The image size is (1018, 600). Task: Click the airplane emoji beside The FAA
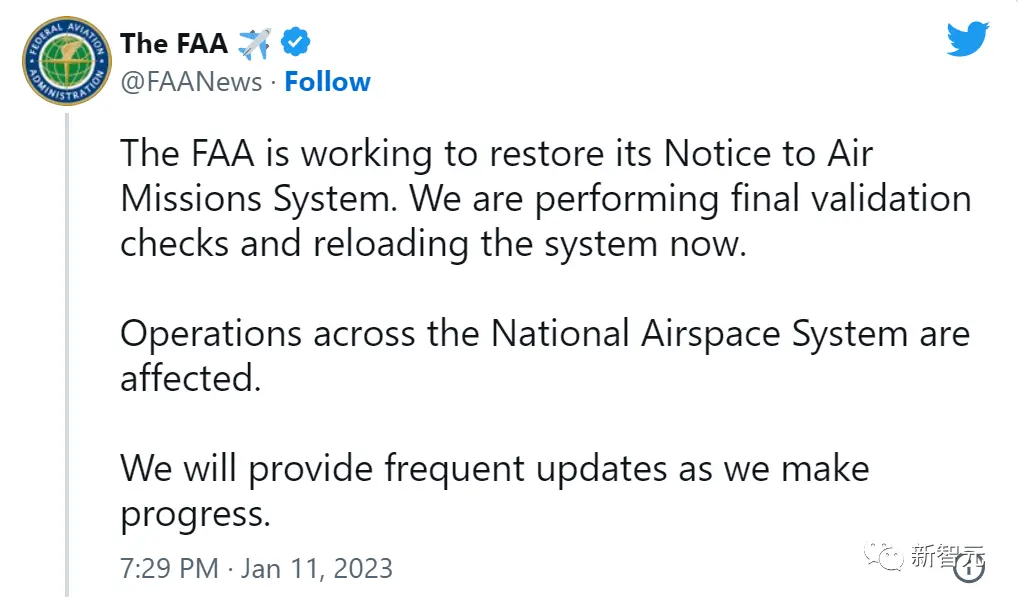[254, 43]
